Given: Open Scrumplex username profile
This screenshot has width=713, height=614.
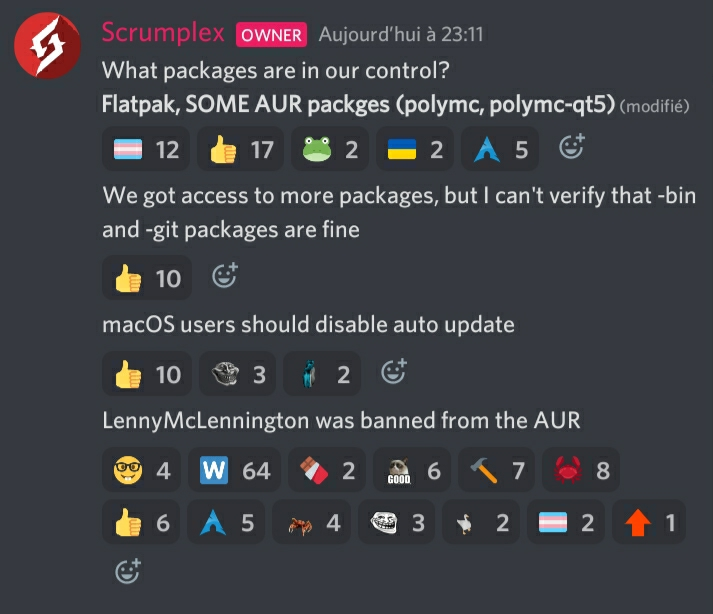Looking at the screenshot, I should pyautogui.click(x=163, y=33).
